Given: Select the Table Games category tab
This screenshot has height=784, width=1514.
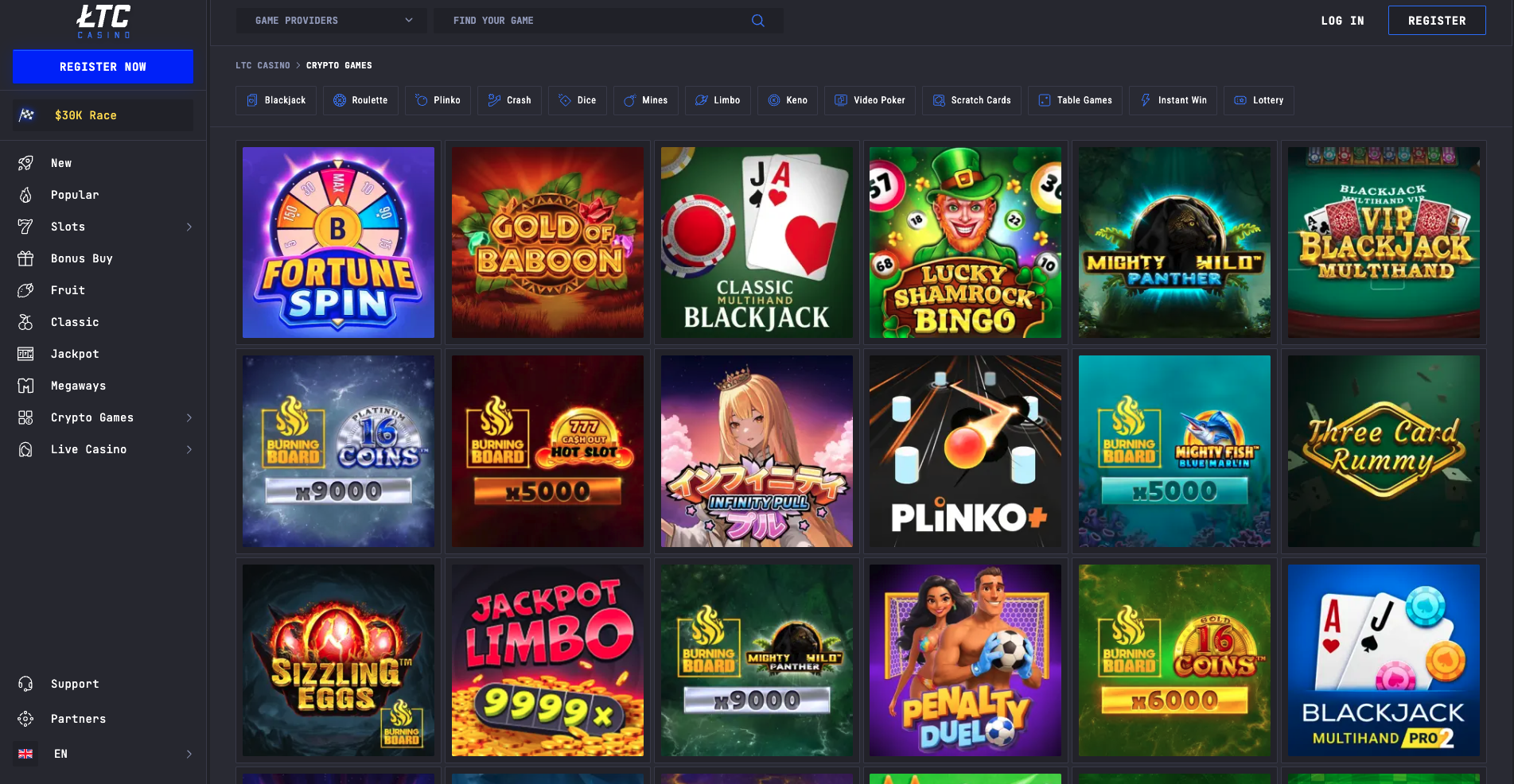Looking at the screenshot, I should click(1075, 100).
